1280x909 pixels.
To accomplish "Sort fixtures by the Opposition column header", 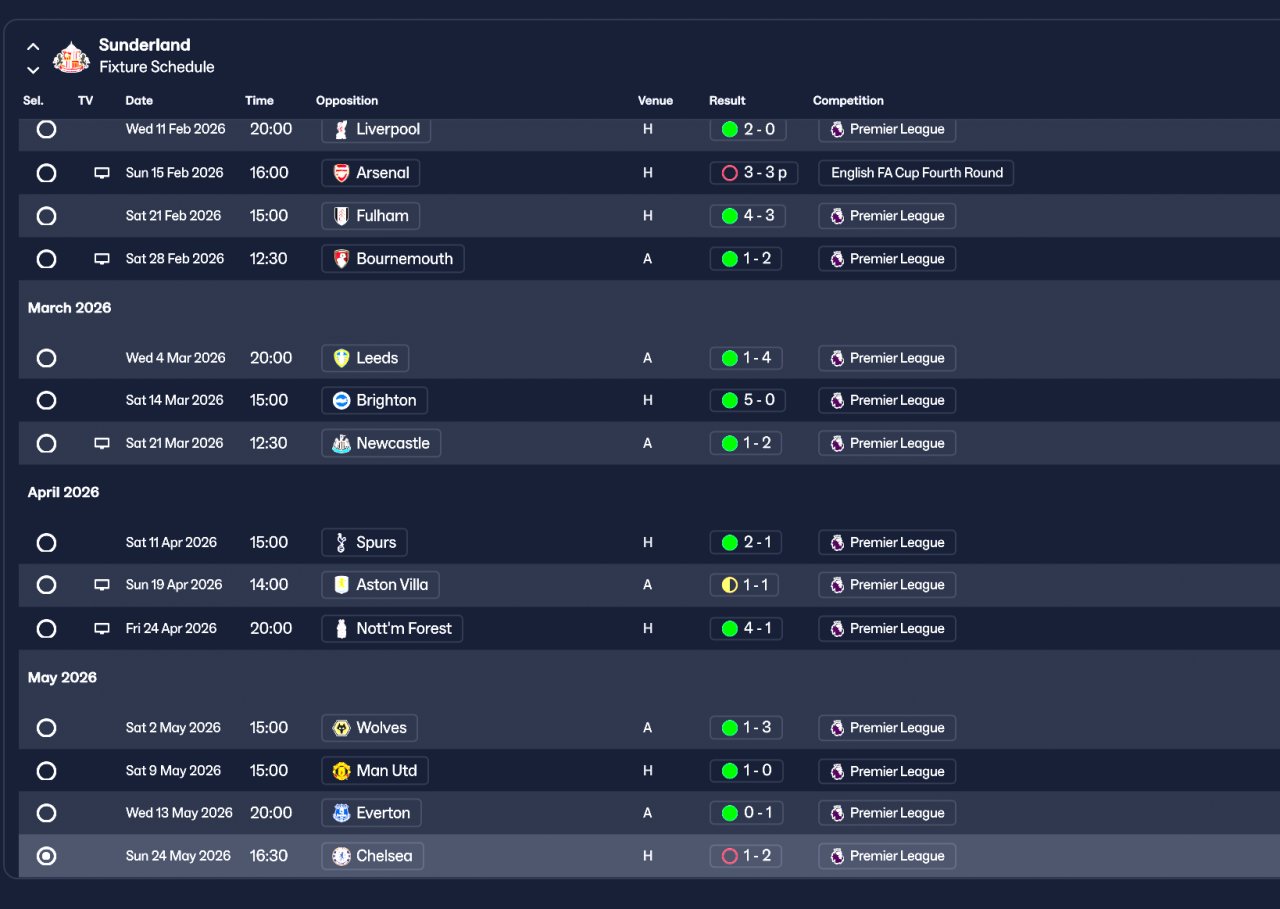I will 347,101.
